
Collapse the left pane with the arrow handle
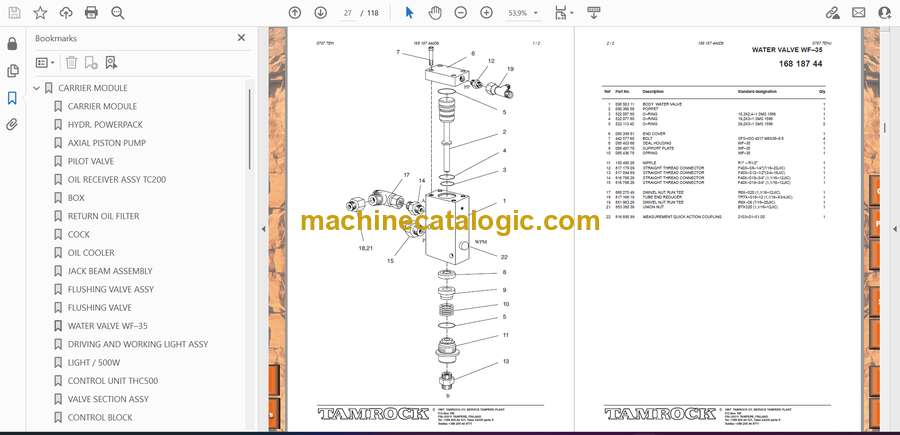263,229
